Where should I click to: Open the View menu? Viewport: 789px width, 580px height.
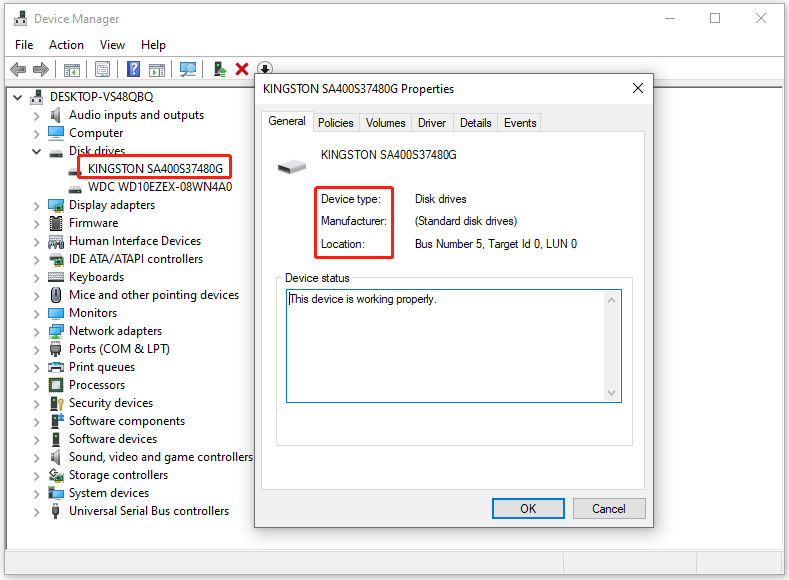[112, 45]
